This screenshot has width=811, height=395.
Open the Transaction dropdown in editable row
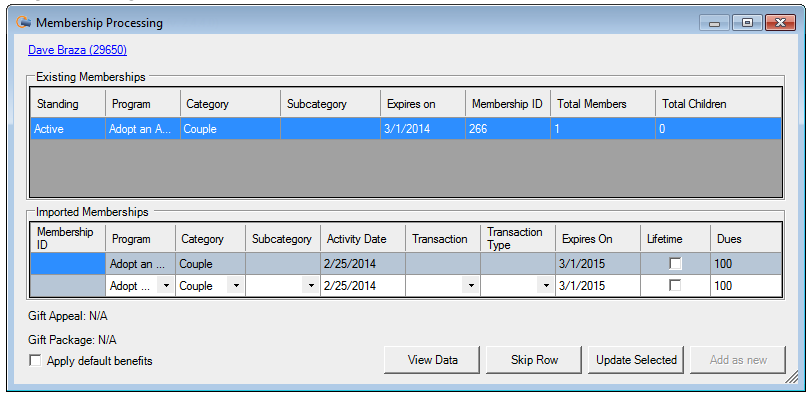pyautogui.click(x=471, y=285)
